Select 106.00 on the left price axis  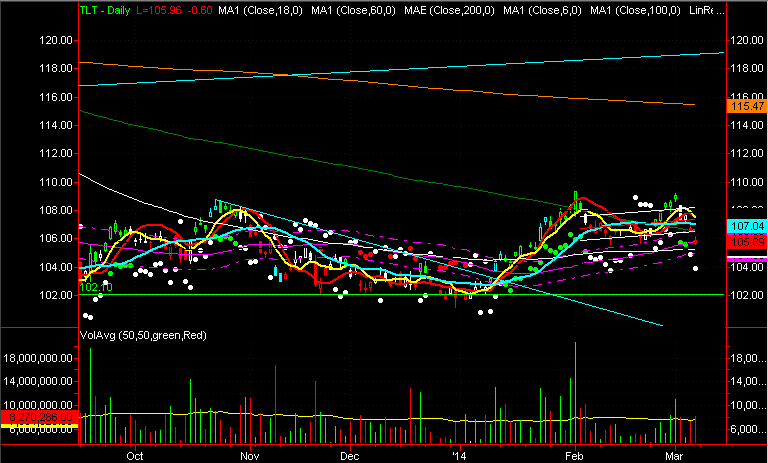tap(56, 238)
